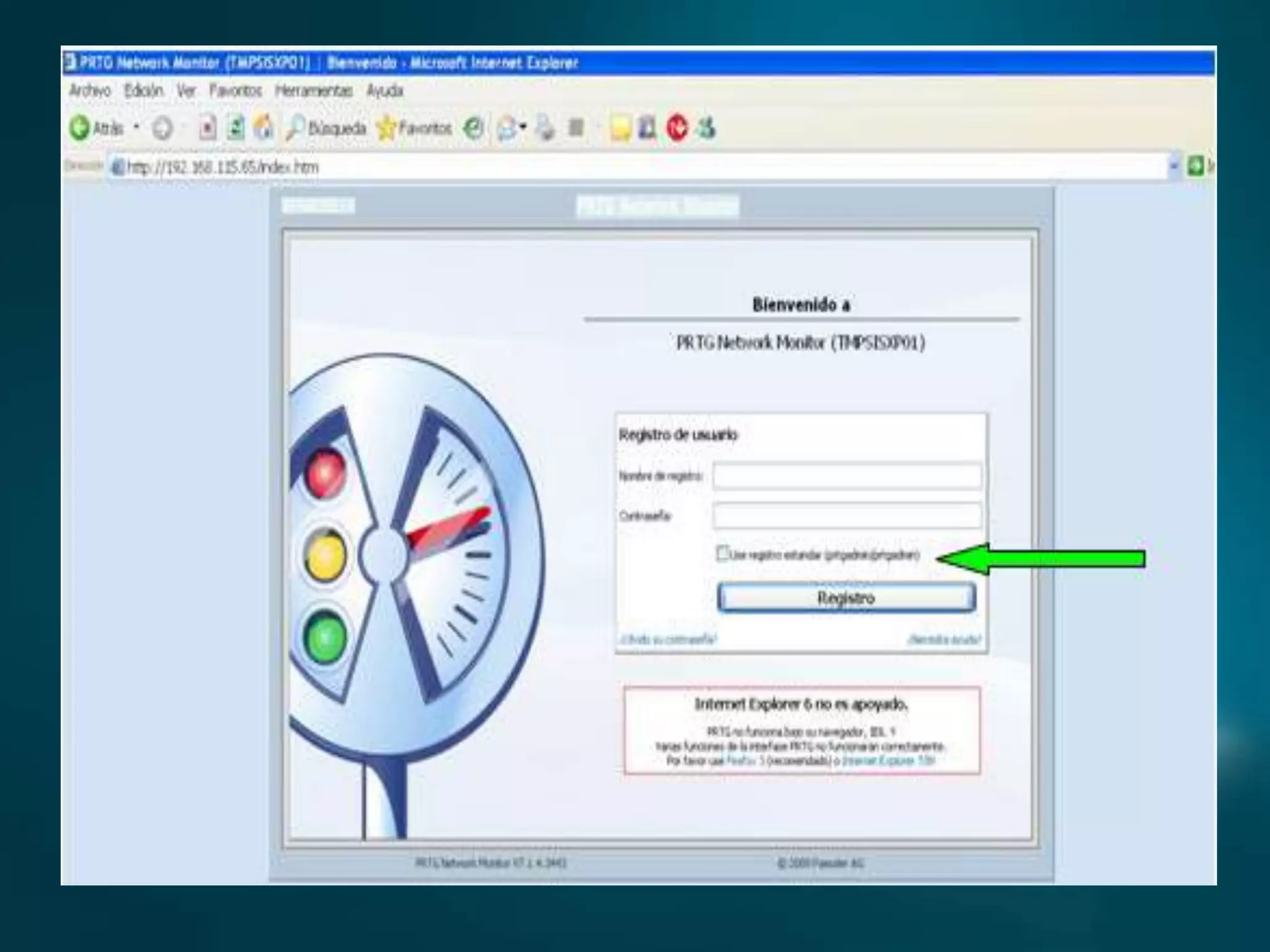Image resolution: width=1270 pixels, height=952 pixels.
Task: Click the window icon in the title bar
Action: coord(70,63)
